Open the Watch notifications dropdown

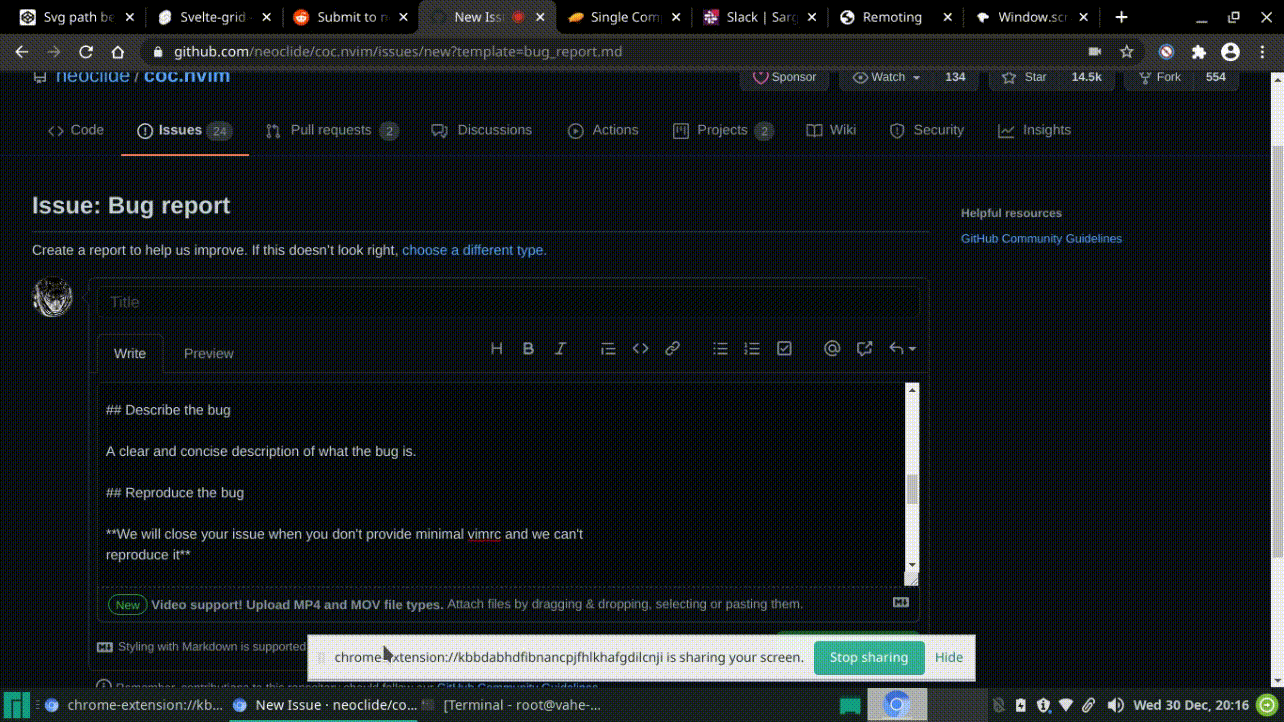(x=886, y=77)
